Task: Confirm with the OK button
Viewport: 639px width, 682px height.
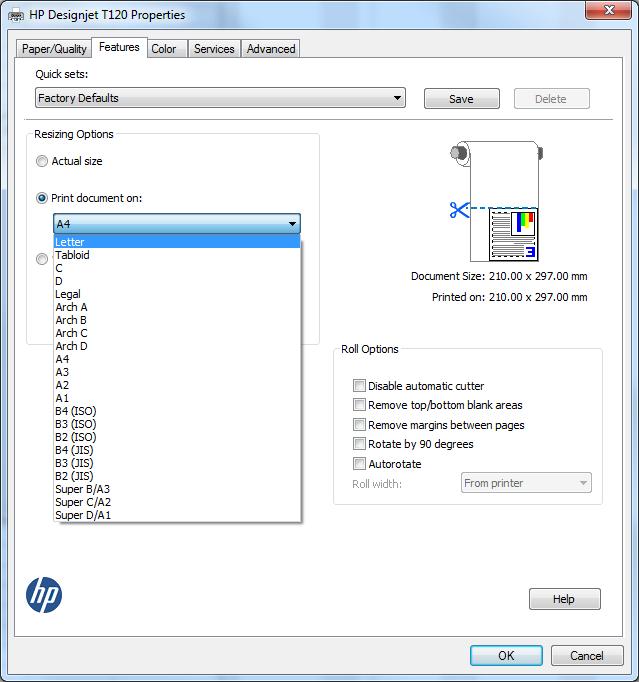Action: pos(506,655)
